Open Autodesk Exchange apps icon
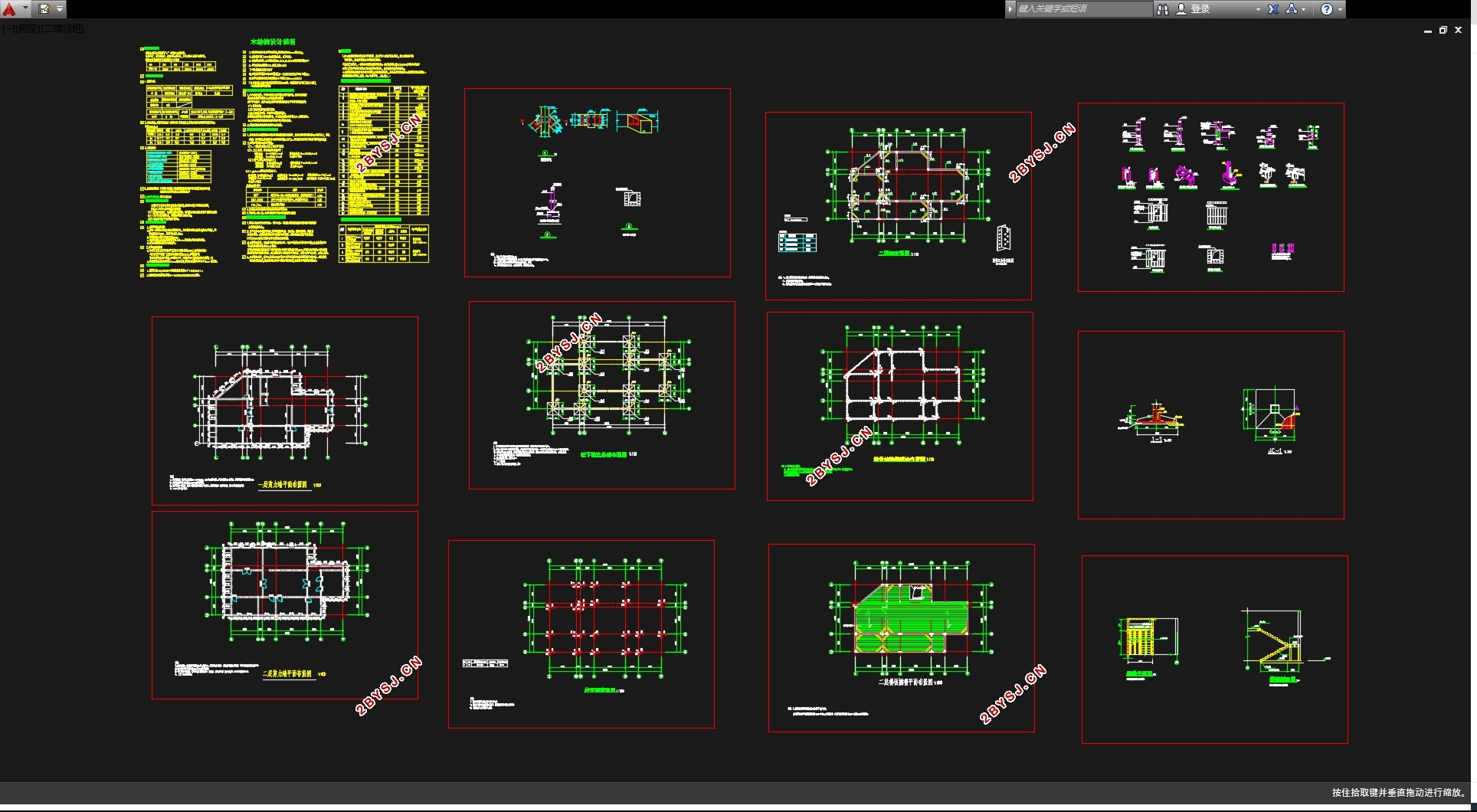This screenshot has height=812, width=1477. 1273,9
